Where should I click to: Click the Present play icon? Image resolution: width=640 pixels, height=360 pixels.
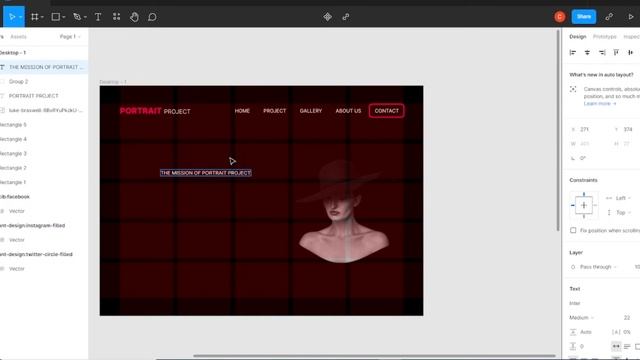(x=631, y=17)
